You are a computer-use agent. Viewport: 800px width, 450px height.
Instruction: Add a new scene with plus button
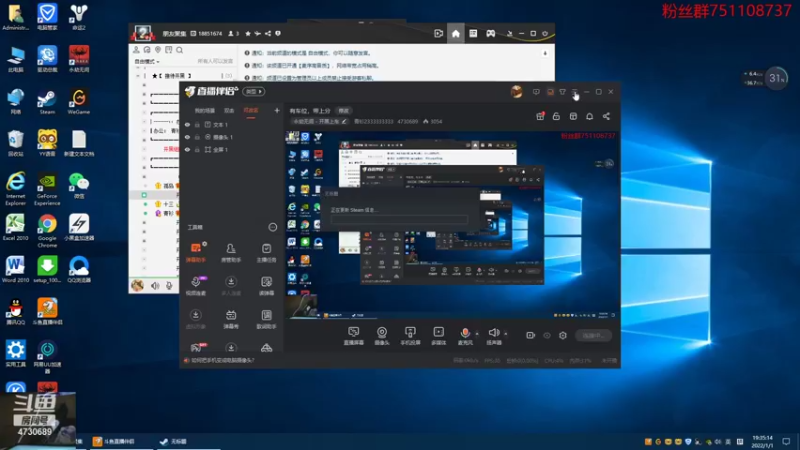tap(277, 110)
